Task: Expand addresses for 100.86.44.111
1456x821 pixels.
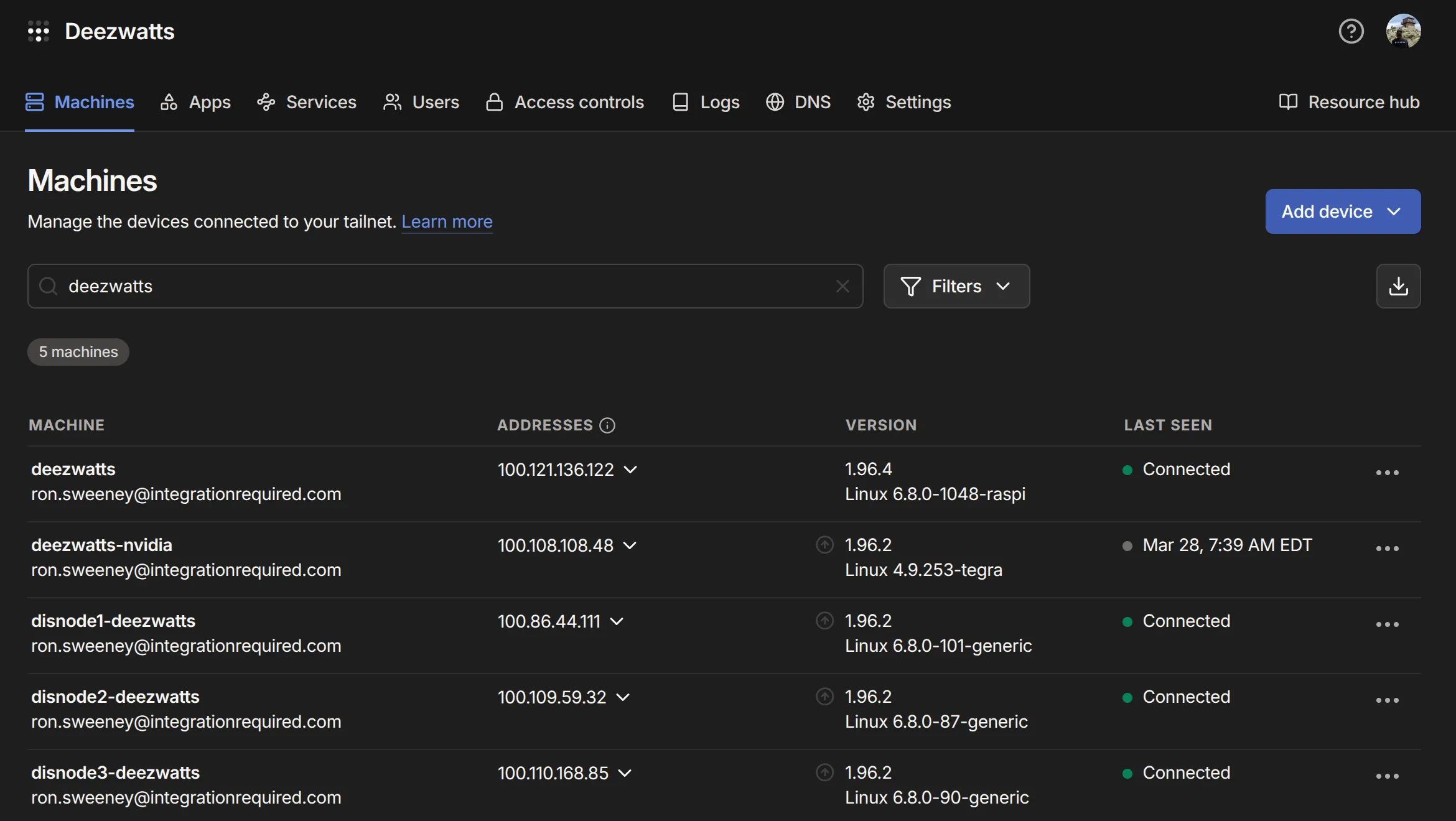Action: pos(617,621)
